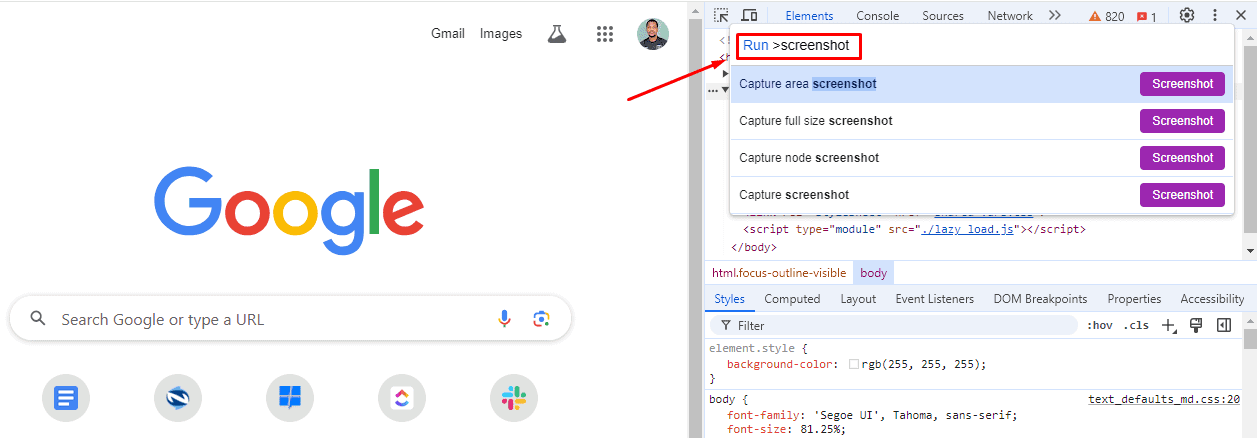Open the Computed pane tab
Screen dimensions: 1257x438
tap(792, 299)
